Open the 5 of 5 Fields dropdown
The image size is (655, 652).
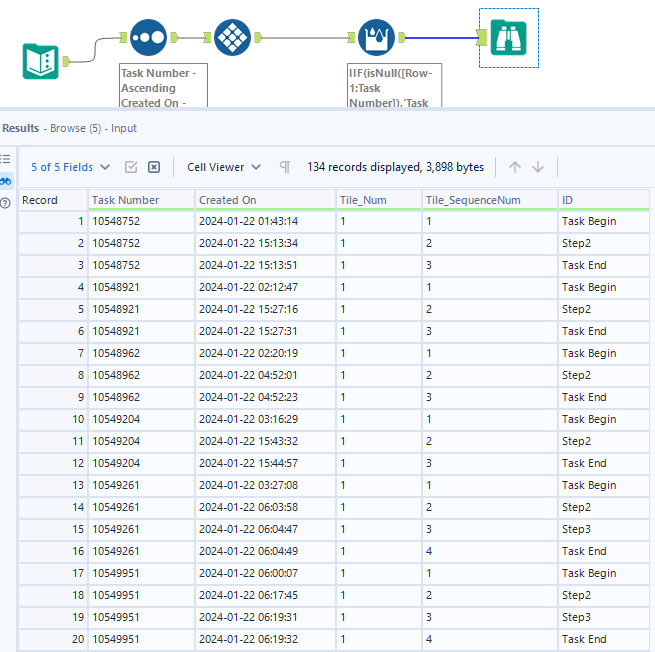coord(70,167)
